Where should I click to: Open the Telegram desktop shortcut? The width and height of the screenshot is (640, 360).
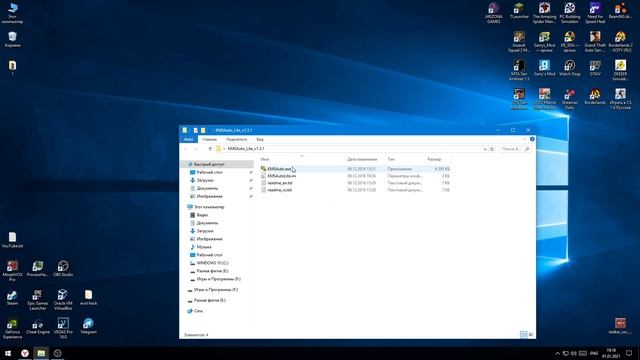pos(88,327)
